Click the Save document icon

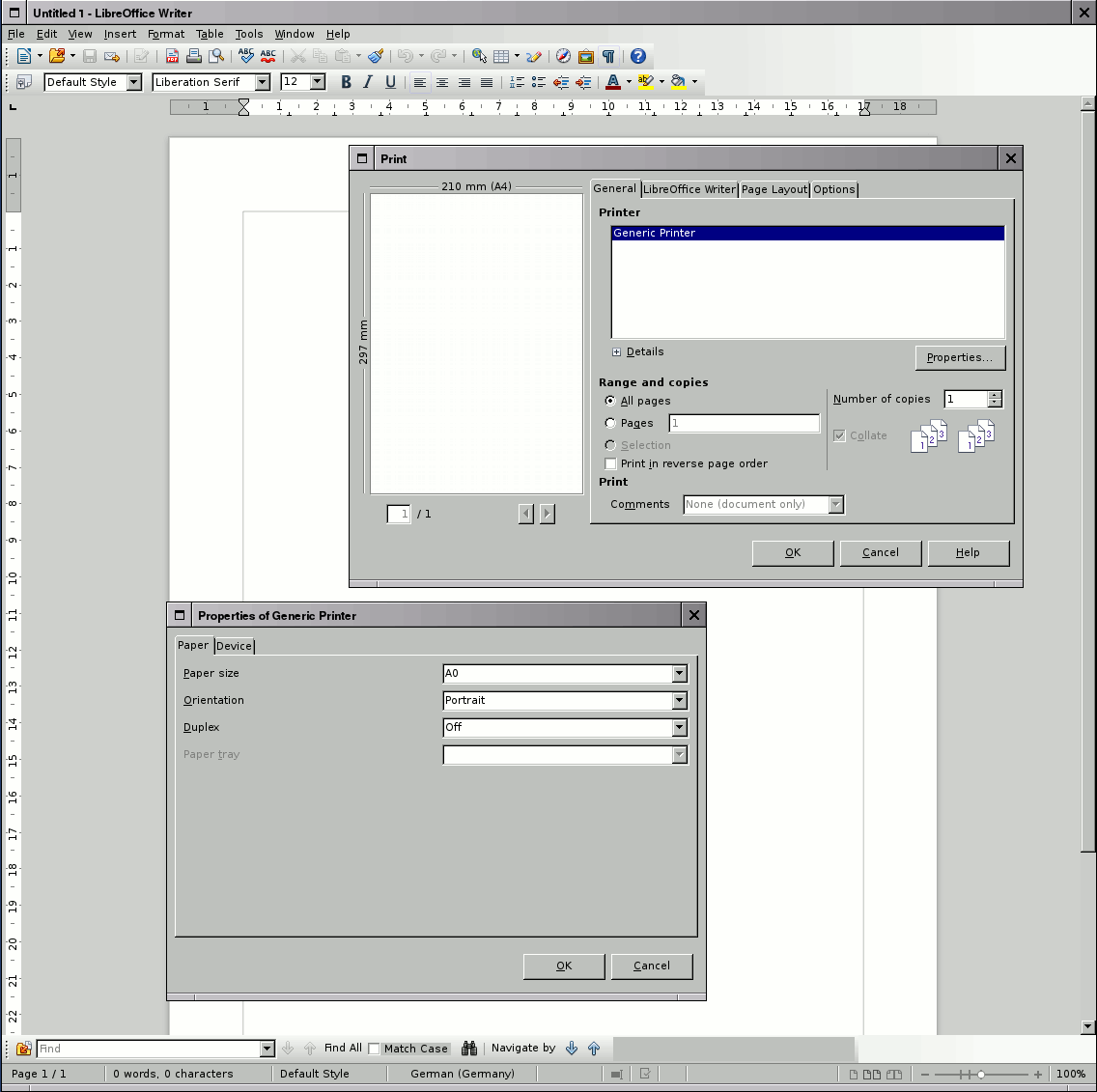[x=90, y=56]
